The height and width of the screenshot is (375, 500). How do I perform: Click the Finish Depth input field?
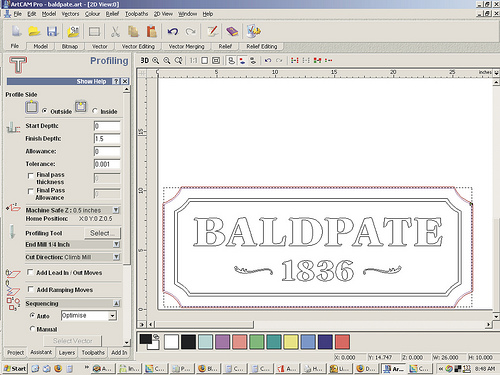tap(107, 139)
